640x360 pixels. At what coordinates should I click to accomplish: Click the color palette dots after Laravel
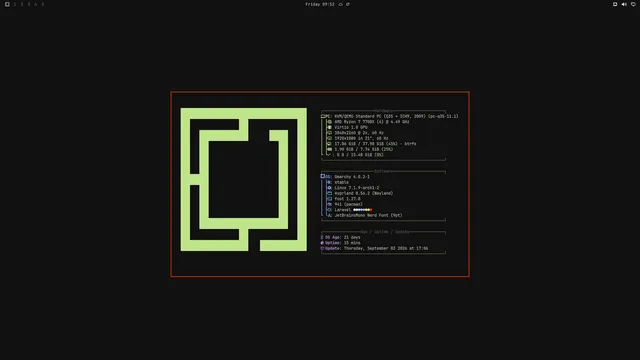pos(362,210)
